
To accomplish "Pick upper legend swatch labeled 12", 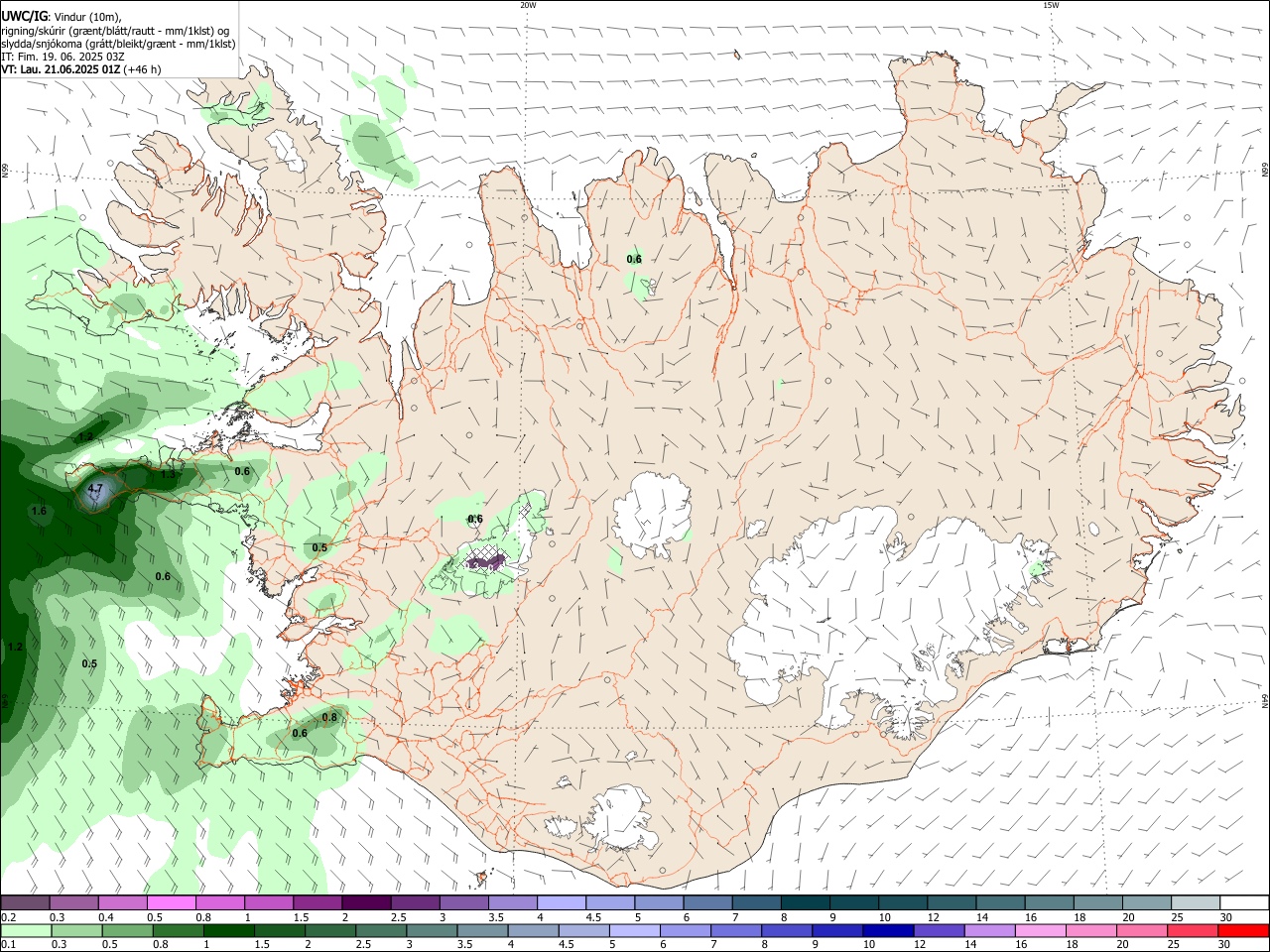I will [x=951, y=903].
